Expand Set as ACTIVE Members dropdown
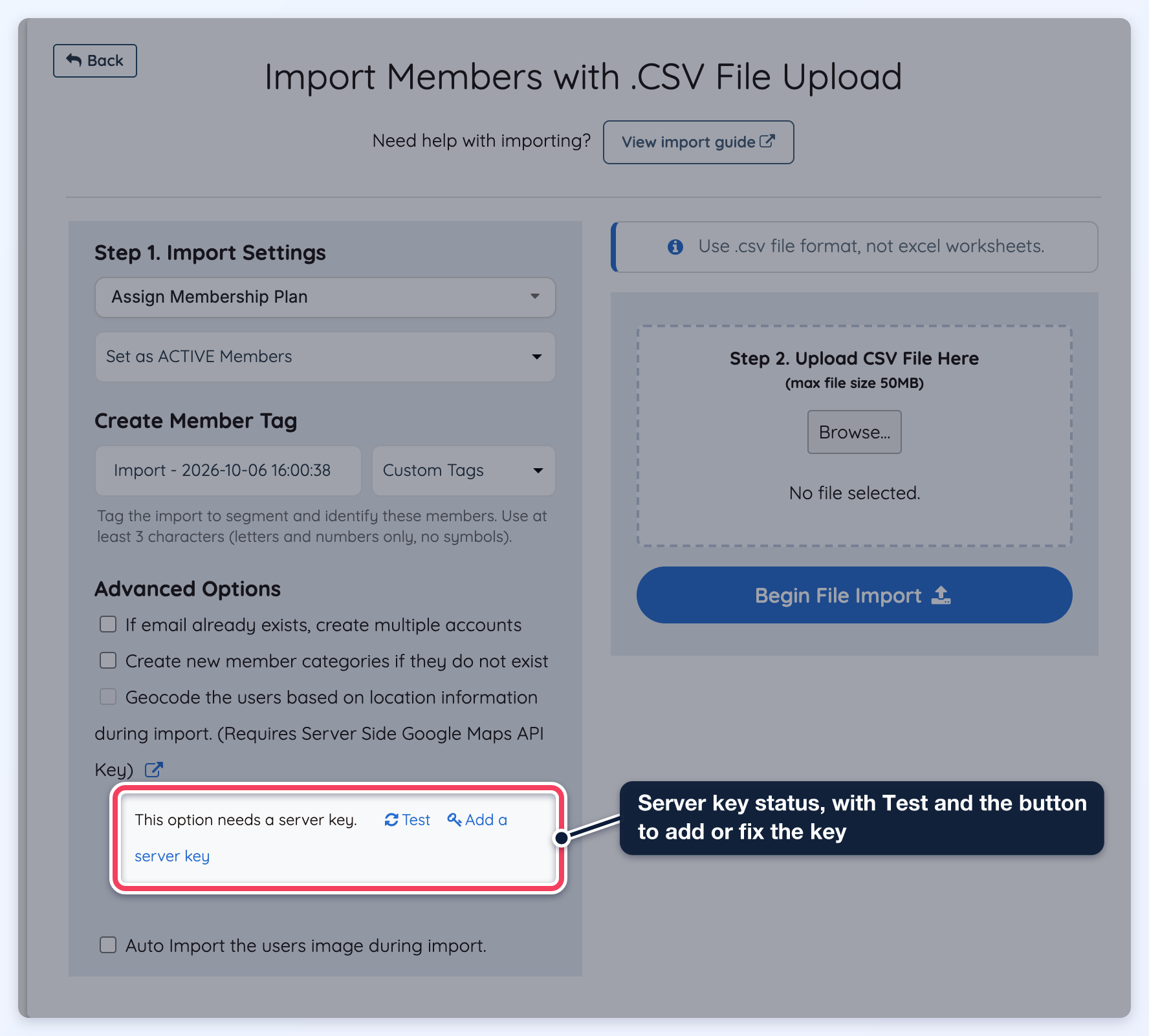The width and height of the screenshot is (1149, 1036). [325, 357]
